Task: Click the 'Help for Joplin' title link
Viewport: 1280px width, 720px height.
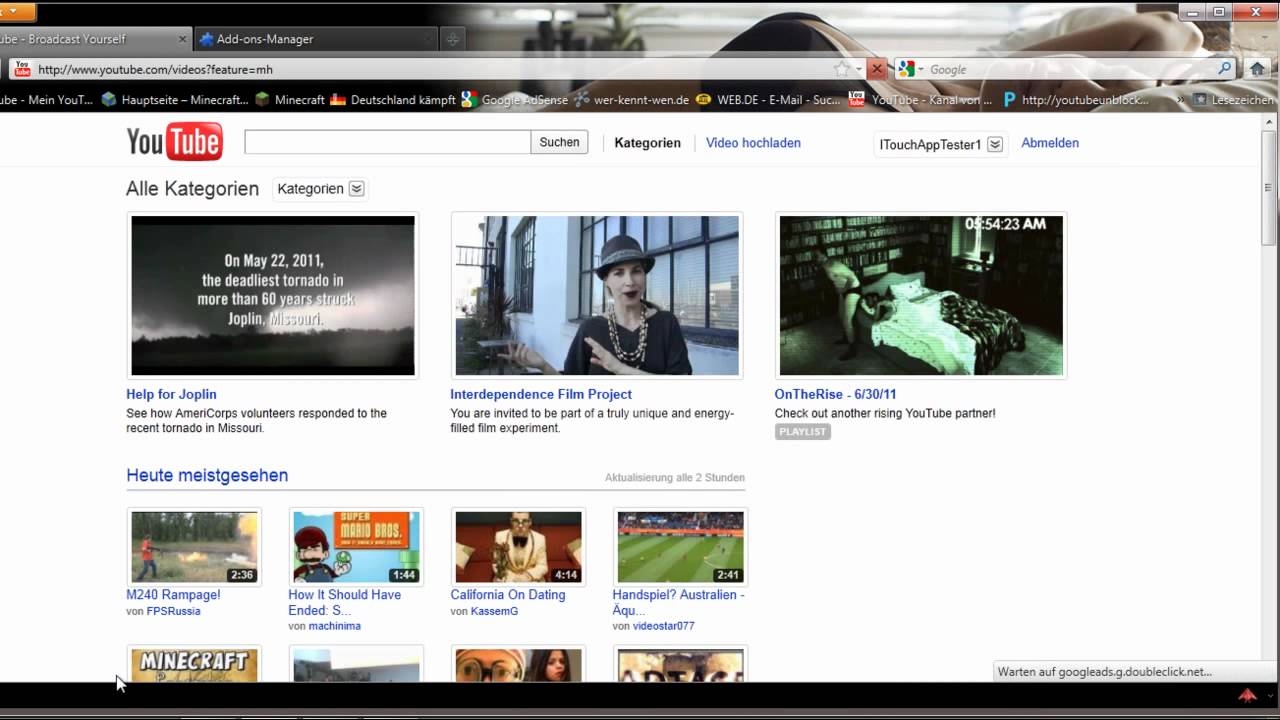Action: 171,394
